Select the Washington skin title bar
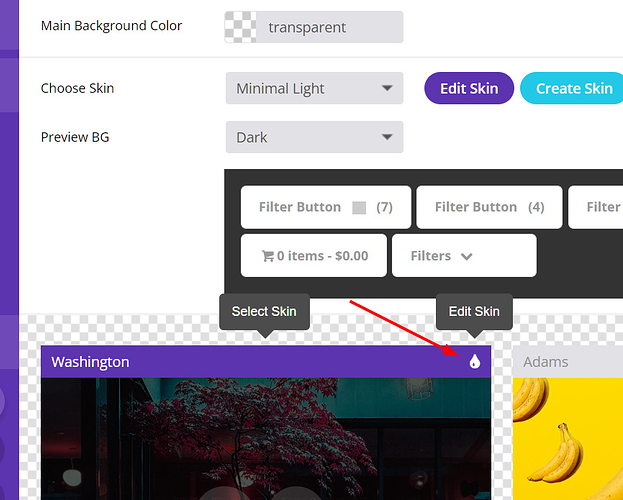 250,362
